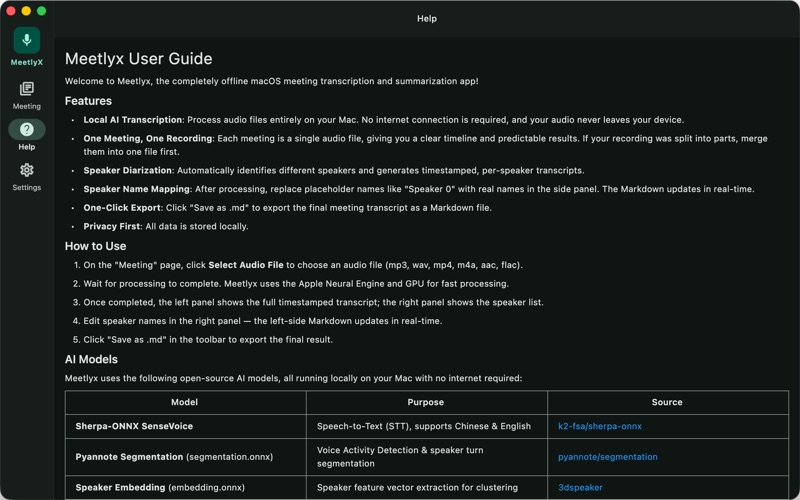Image resolution: width=800 pixels, height=500 pixels.
Task: Click the Features section heading
Action: [88, 101]
